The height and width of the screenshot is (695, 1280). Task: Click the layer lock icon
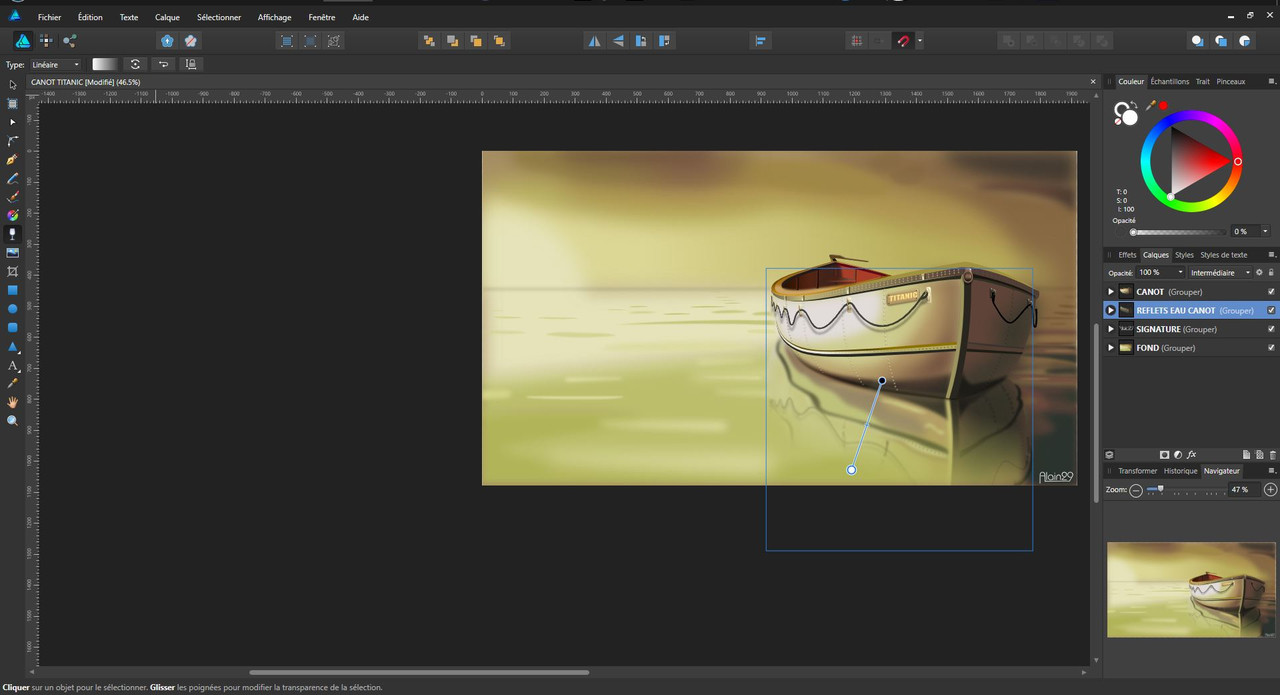pyautogui.click(x=1271, y=272)
